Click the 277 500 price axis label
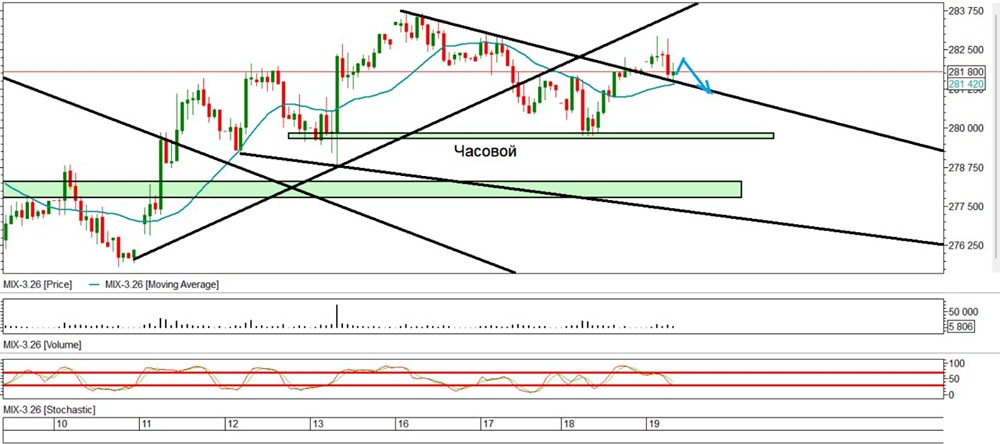Image resolution: width=1000 pixels, height=444 pixels. [x=966, y=207]
